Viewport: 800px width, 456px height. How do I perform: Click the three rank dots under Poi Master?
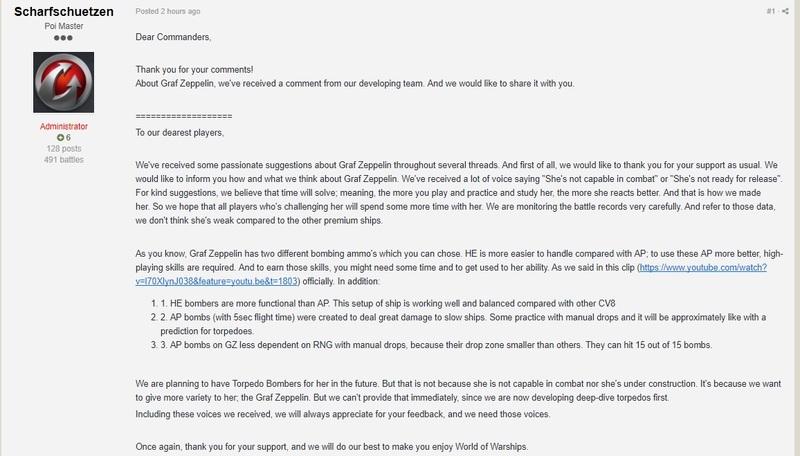[62, 37]
